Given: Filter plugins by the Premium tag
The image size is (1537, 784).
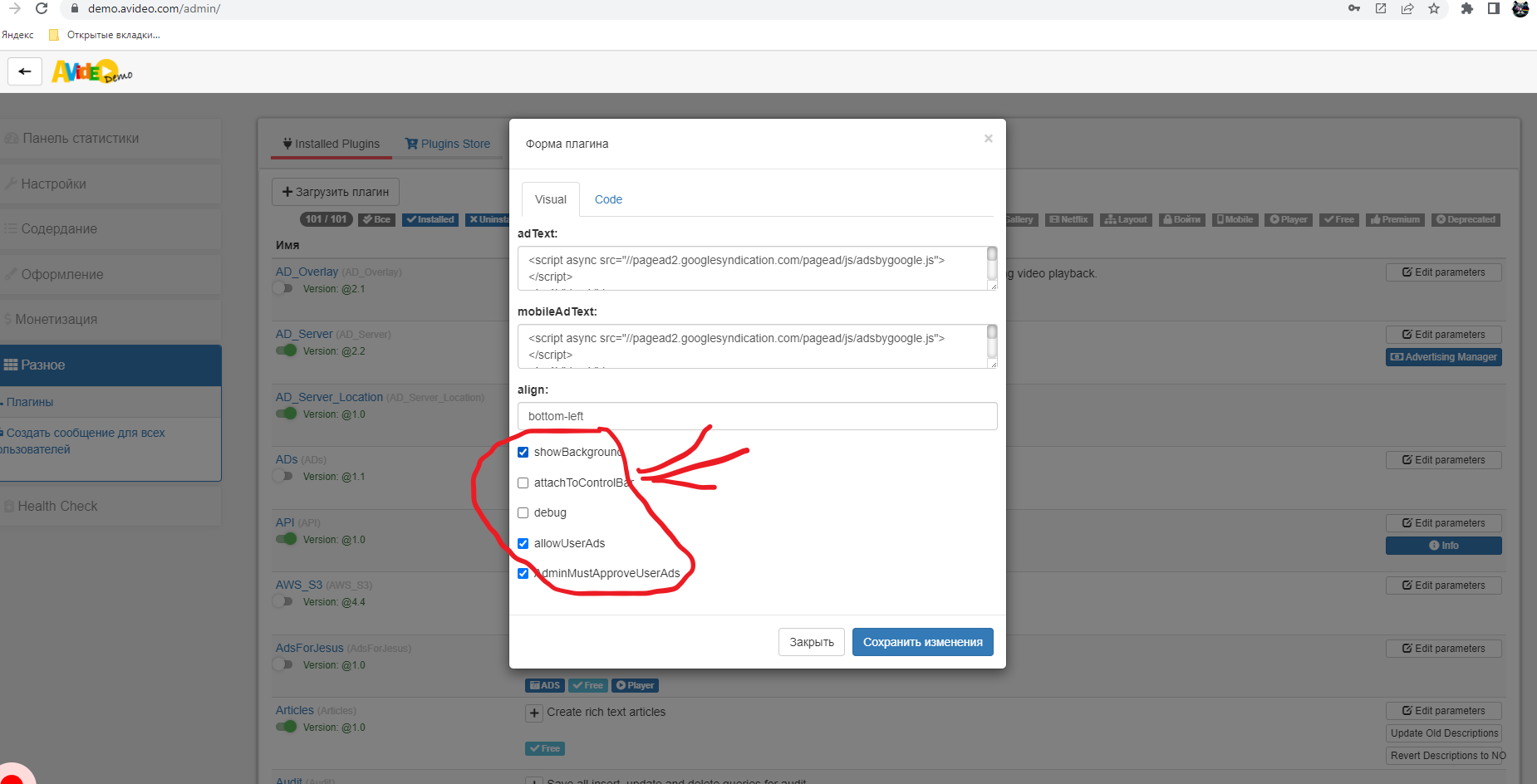Looking at the screenshot, I should click(x=1395, y=220).
